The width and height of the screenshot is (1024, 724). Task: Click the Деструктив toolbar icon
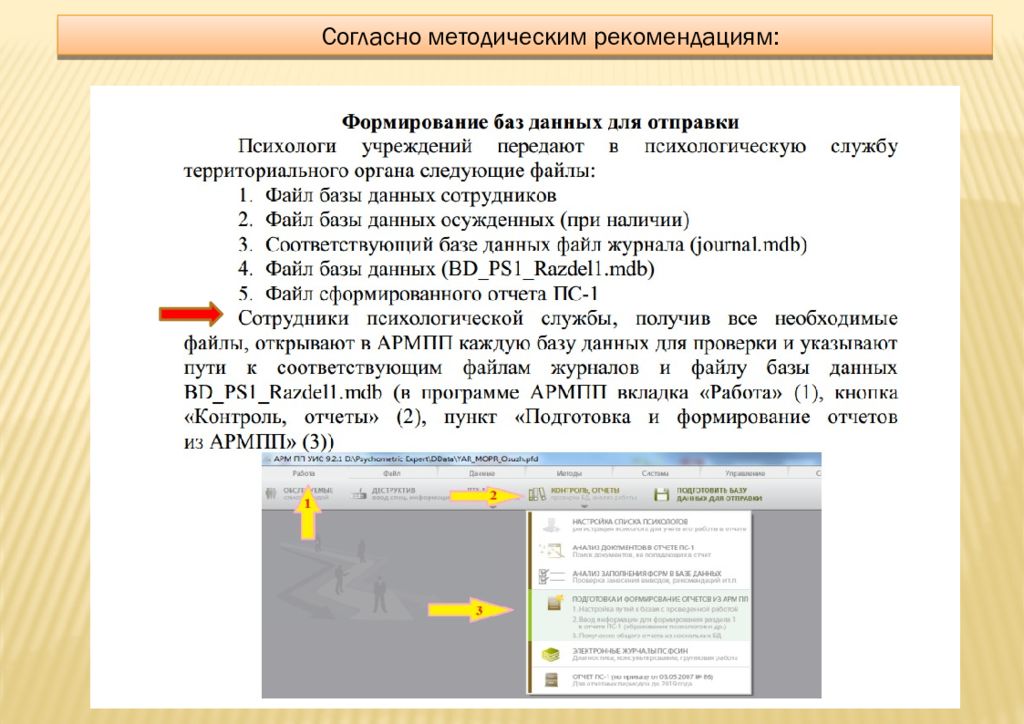362,493
